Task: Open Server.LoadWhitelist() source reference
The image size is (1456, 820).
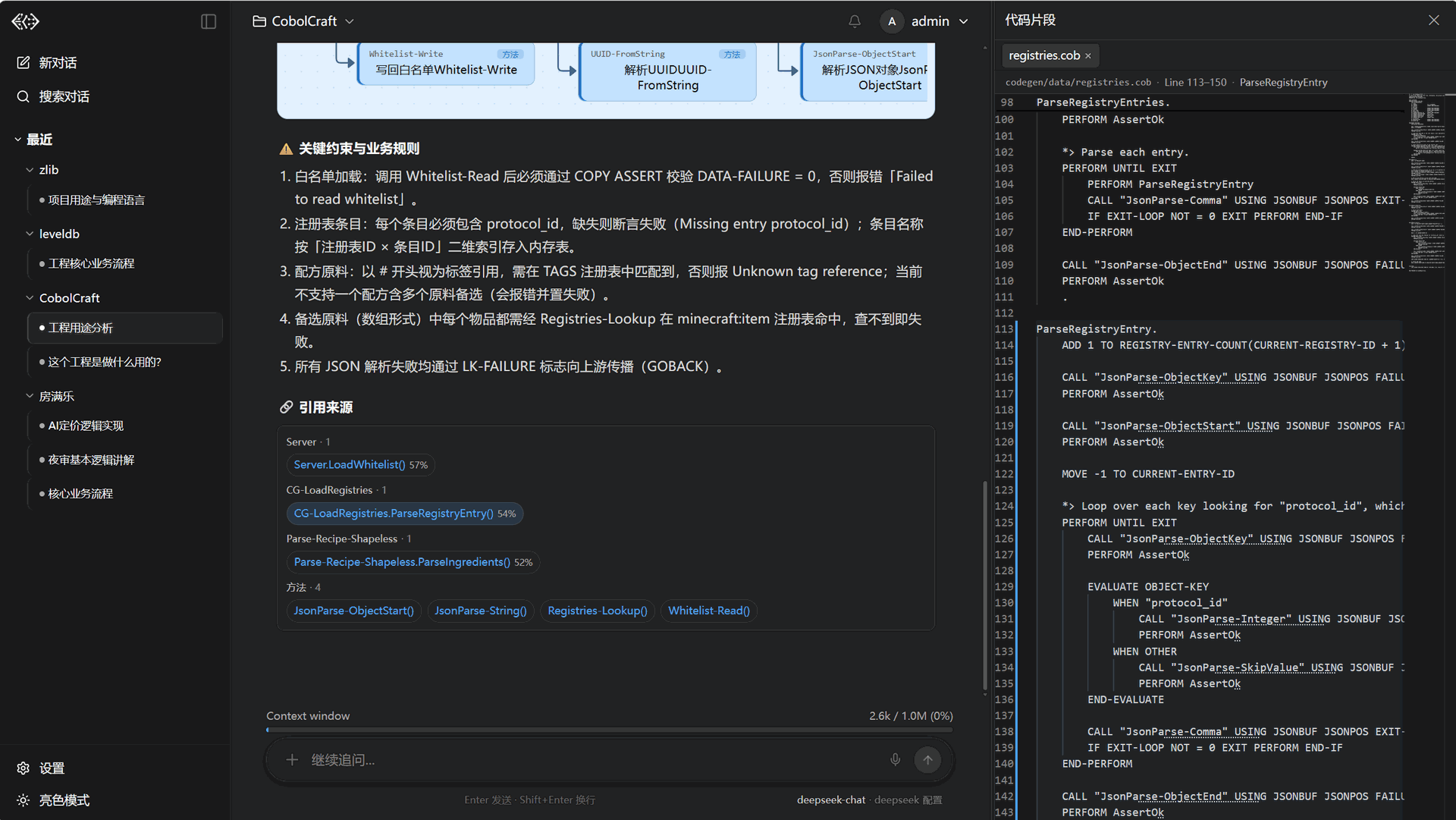Action: pyautogui.click(x=360, y=465)
